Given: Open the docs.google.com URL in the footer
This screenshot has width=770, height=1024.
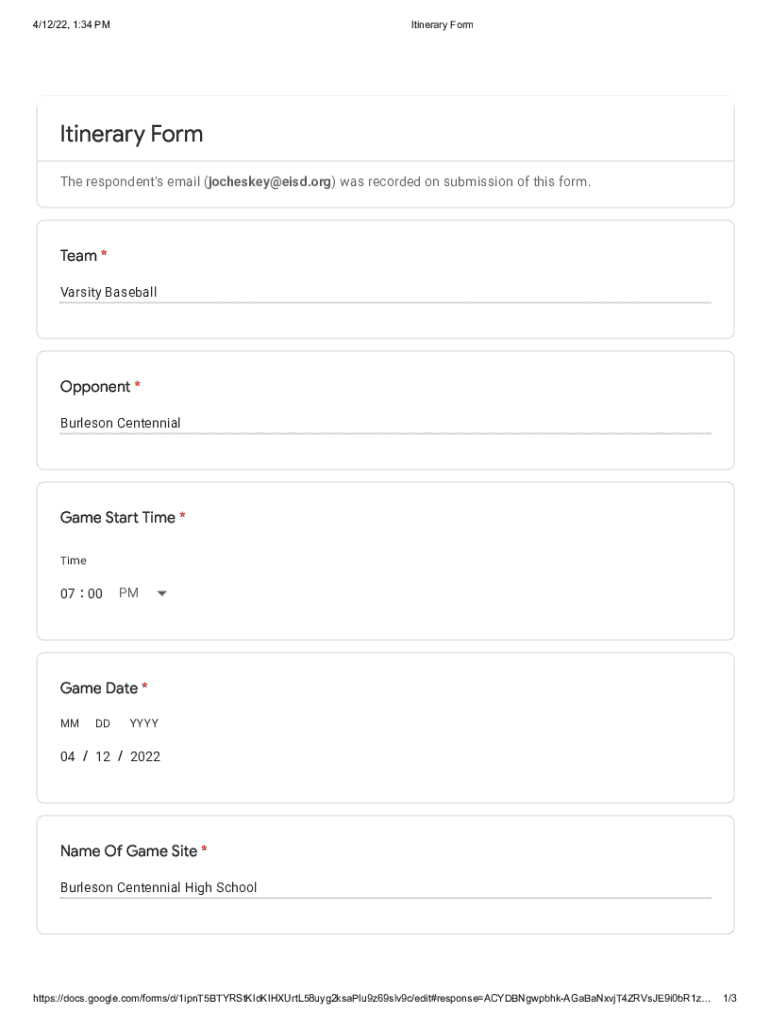Looking at the screenshot, I should 371,999.
